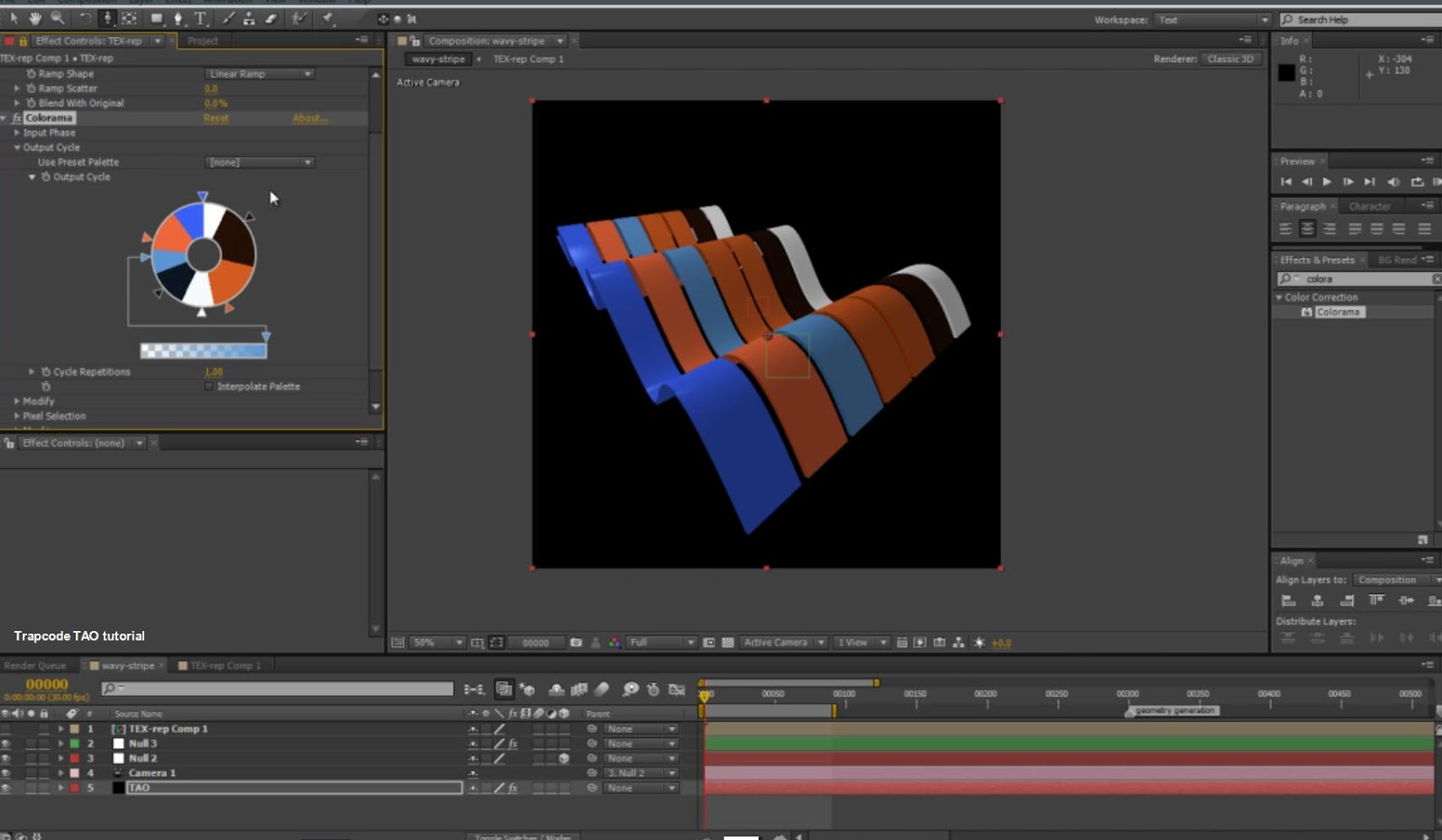Click the Colorama About link
This screenshot has height=840, width=1442.
pyautogui.click(x=309, y=118)
